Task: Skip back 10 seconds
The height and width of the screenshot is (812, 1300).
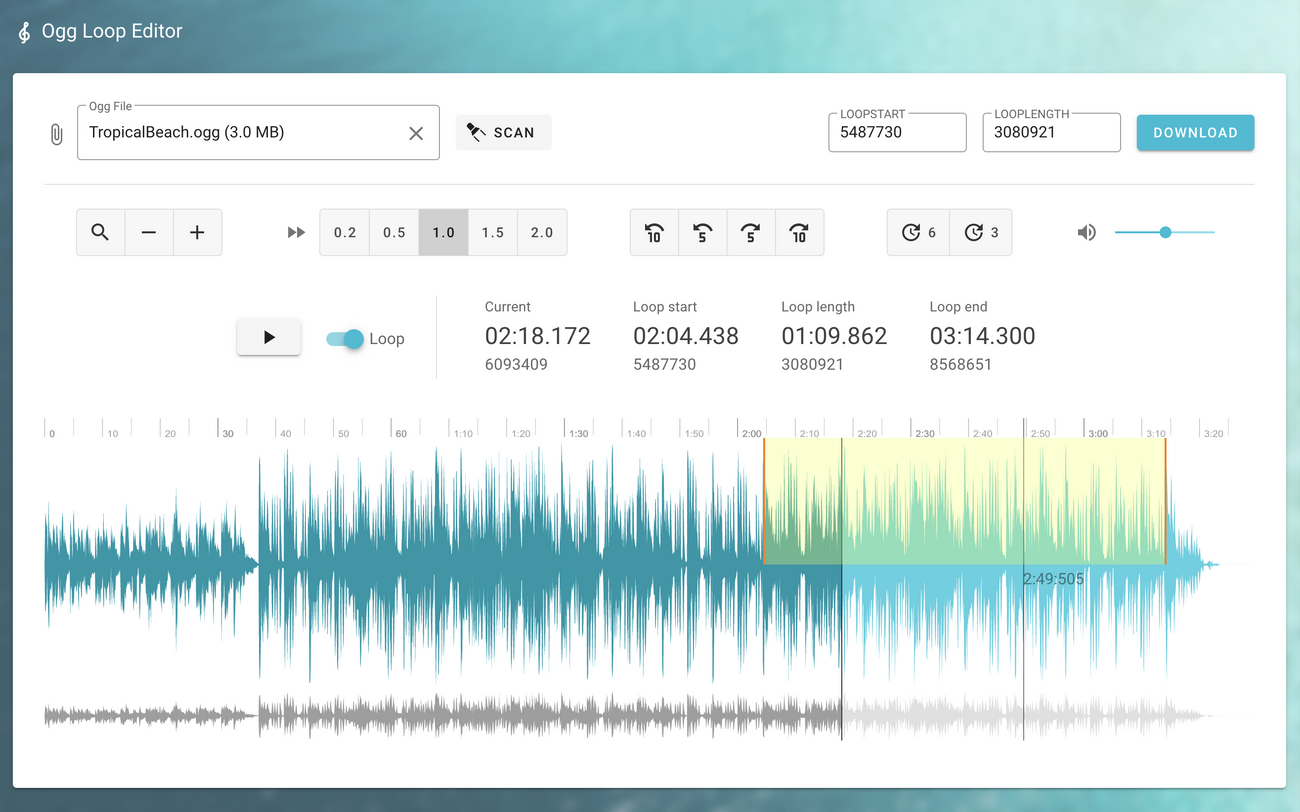Action: [x=653, y=232]
